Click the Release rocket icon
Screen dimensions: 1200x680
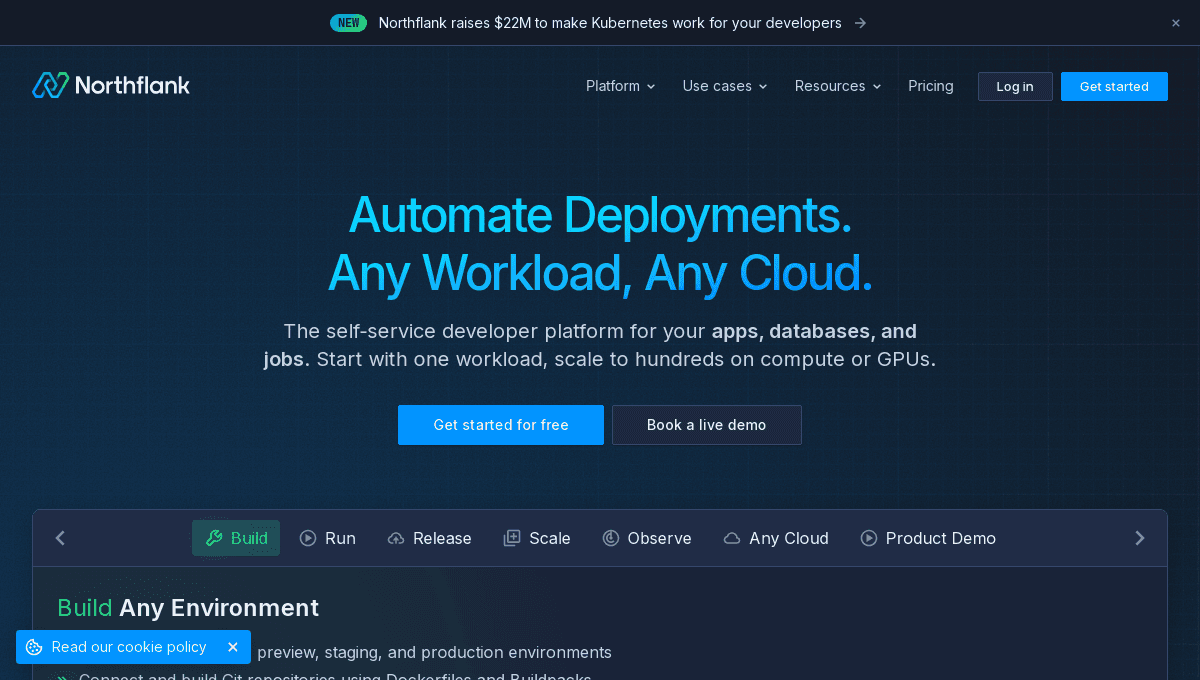point(394,538)
